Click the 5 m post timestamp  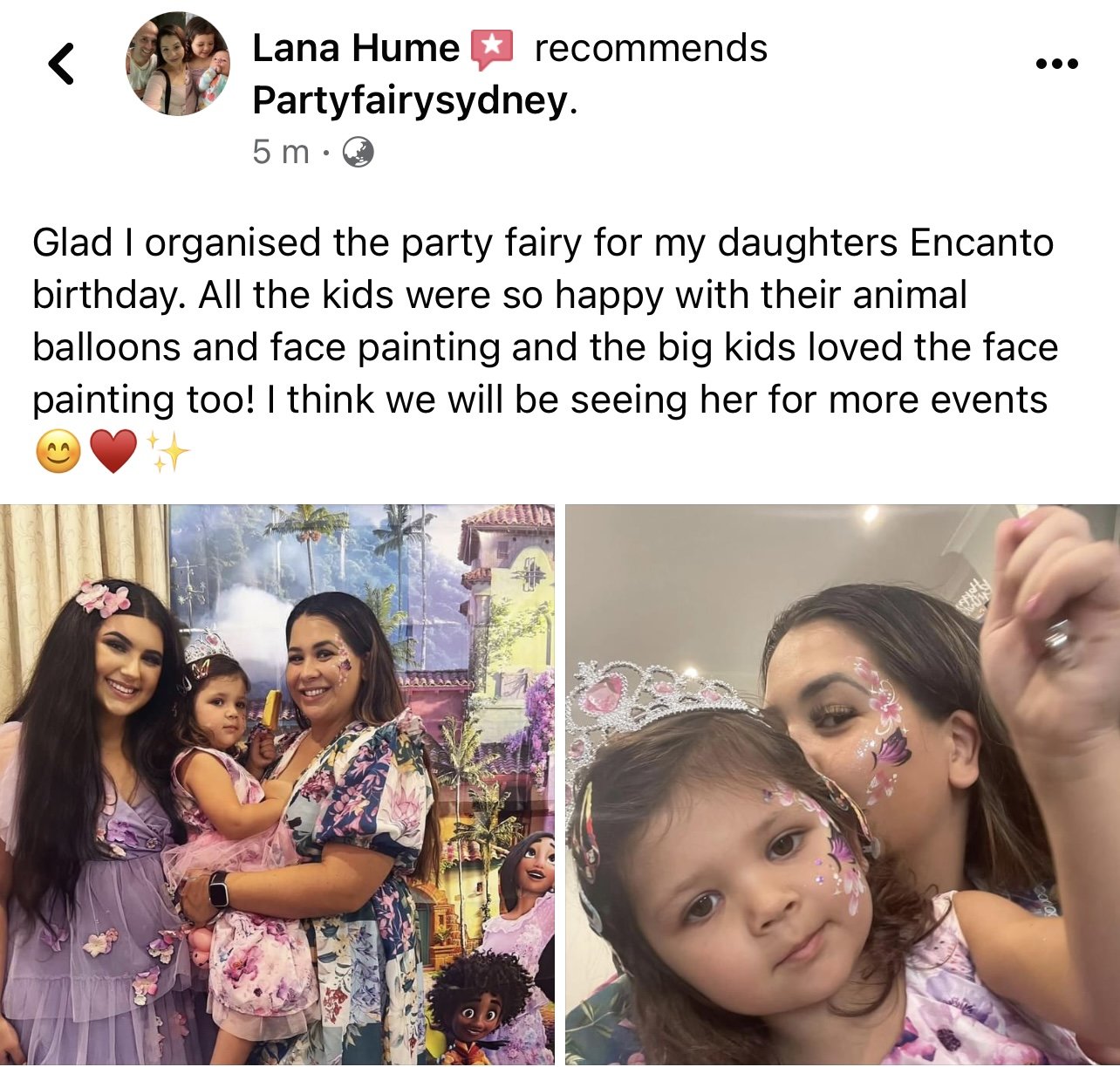point(280,153)
